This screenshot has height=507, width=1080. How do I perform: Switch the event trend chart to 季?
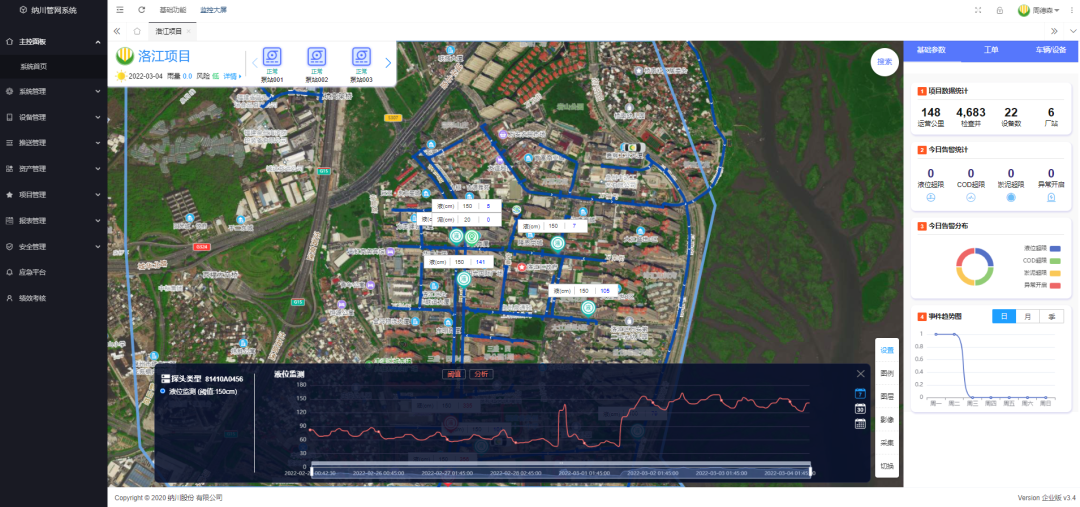click(1051, 316)
